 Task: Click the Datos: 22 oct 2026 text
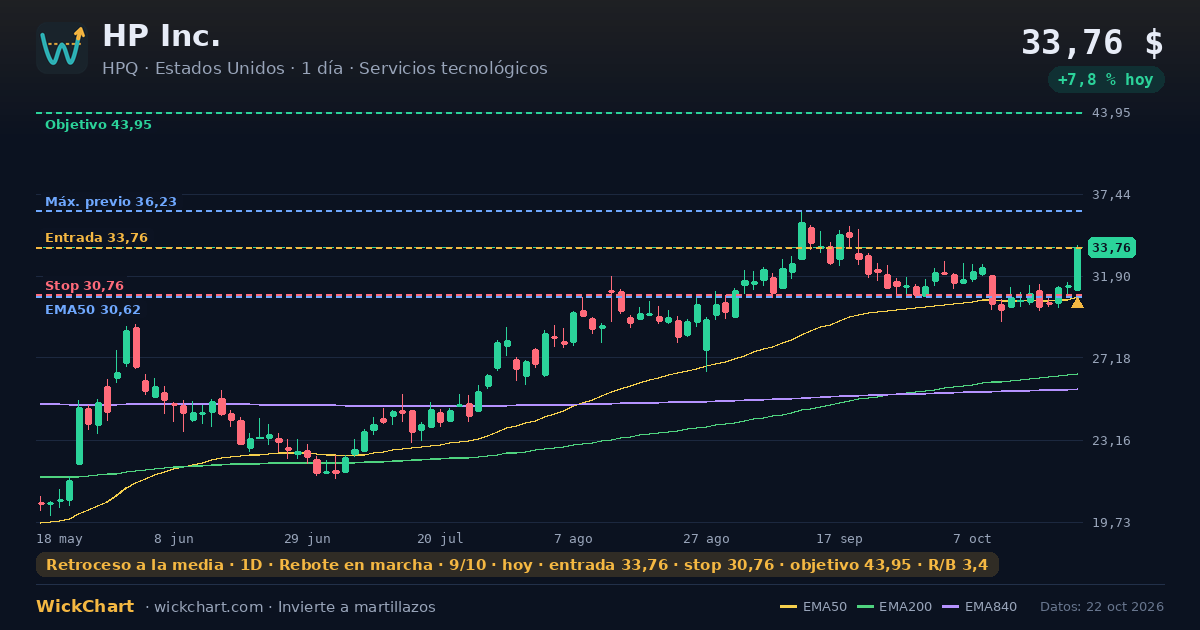pyautogui.click(x=1102, y=607)
